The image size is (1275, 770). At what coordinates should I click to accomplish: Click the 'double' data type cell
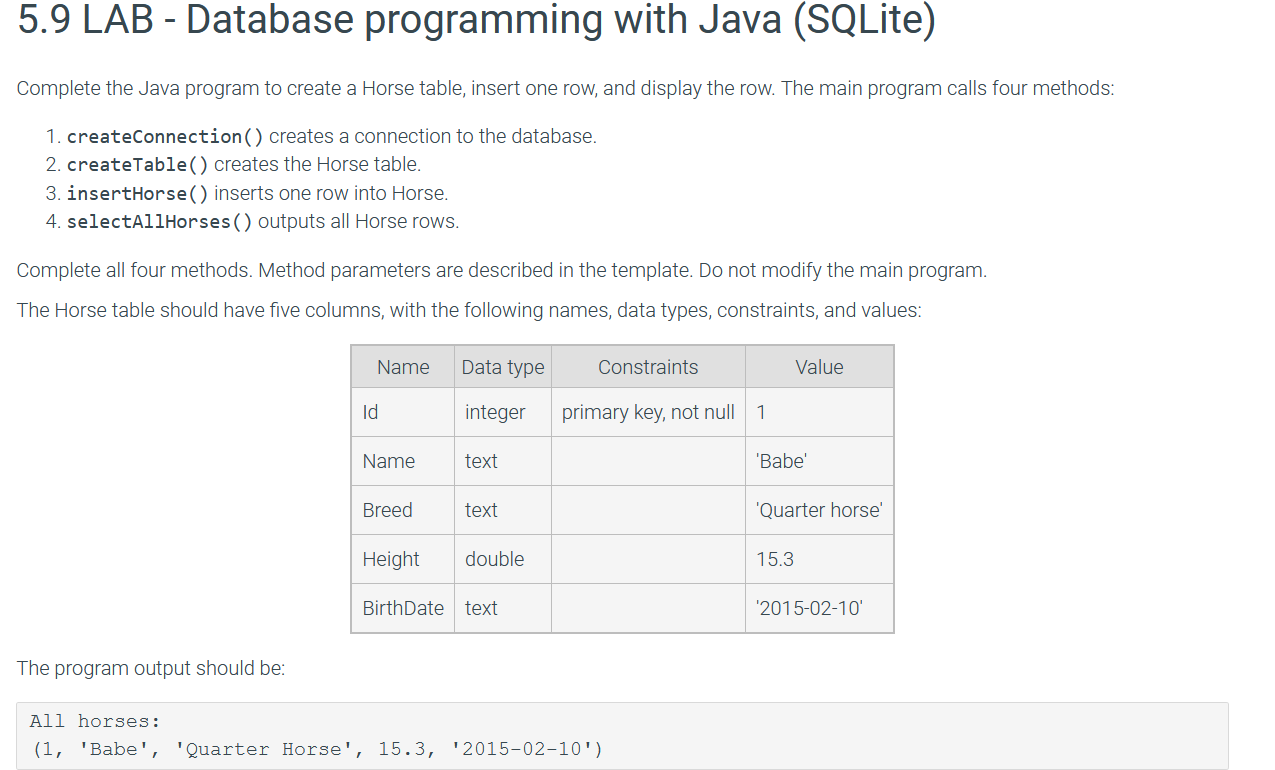coord(503,559)
